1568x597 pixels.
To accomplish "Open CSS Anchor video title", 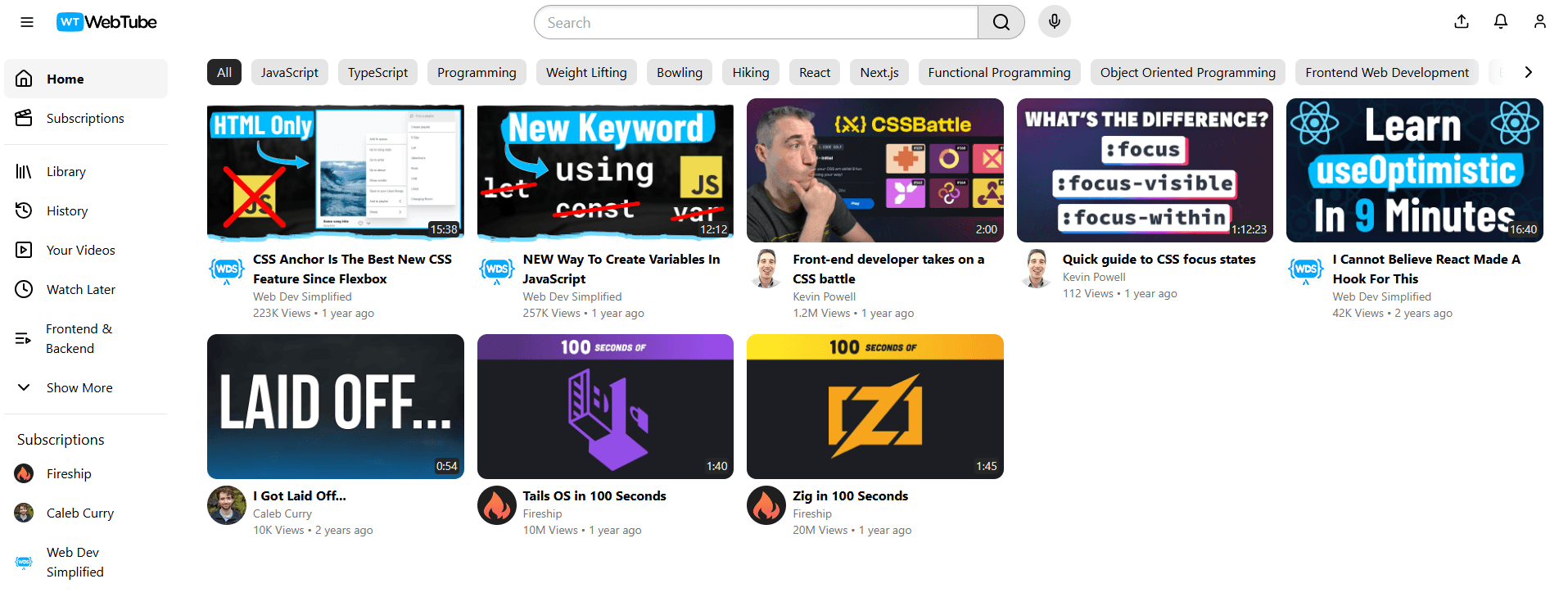I will [352, 269].
